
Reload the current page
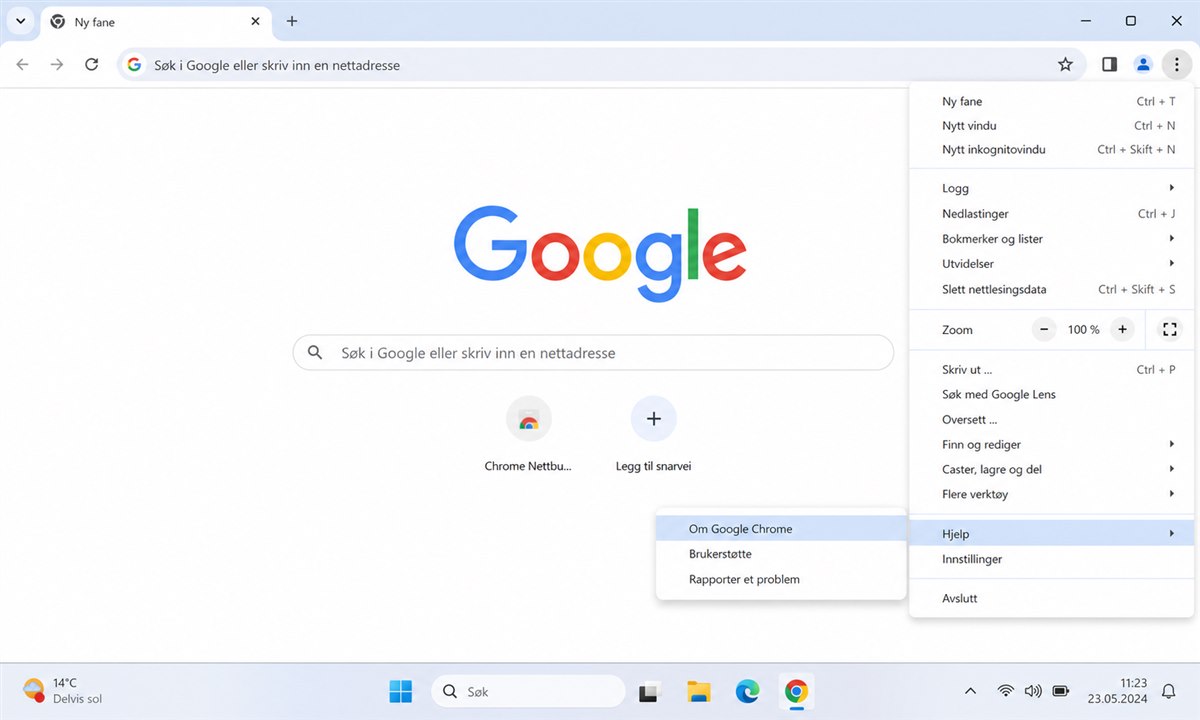point(92,65)
